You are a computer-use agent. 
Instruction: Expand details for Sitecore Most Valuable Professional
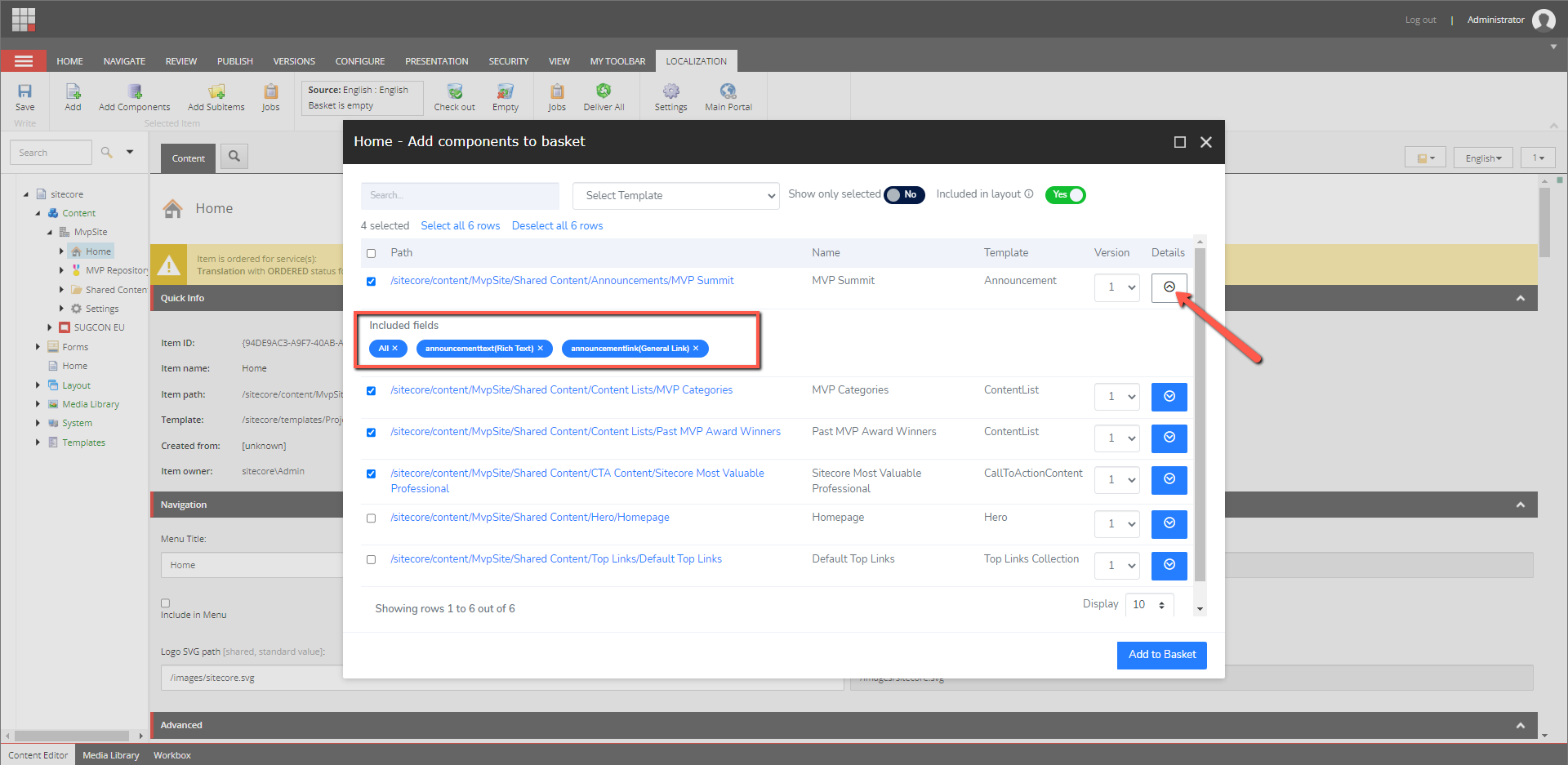coord(1169,480)
